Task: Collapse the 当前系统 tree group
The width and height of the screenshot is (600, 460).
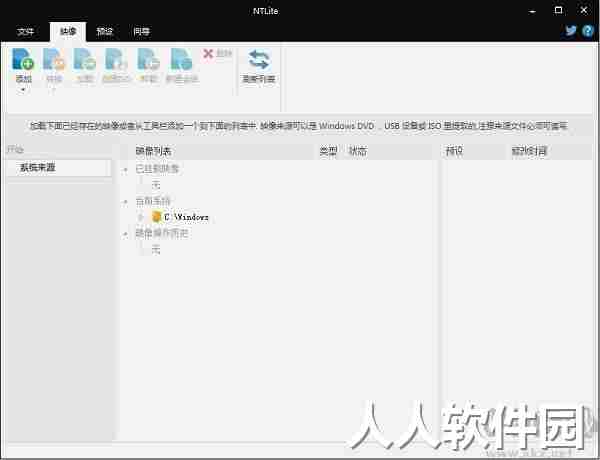Action: (125, 202)
